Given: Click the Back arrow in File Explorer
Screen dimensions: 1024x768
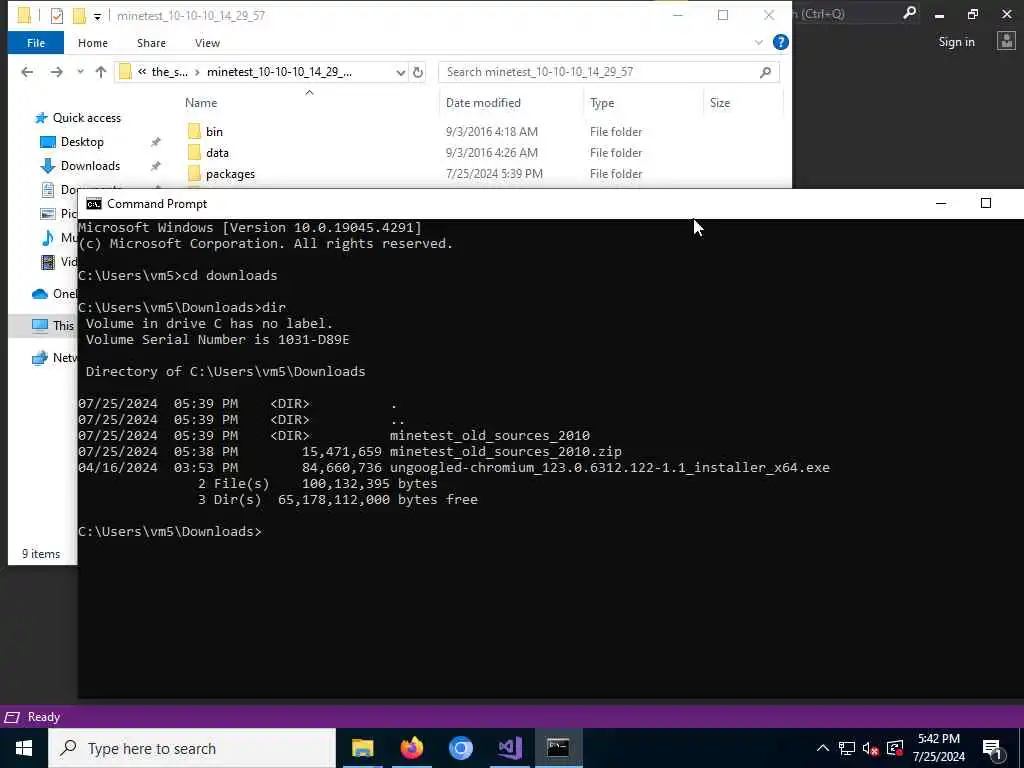Looking at the screenshot, I should point(27,72).
